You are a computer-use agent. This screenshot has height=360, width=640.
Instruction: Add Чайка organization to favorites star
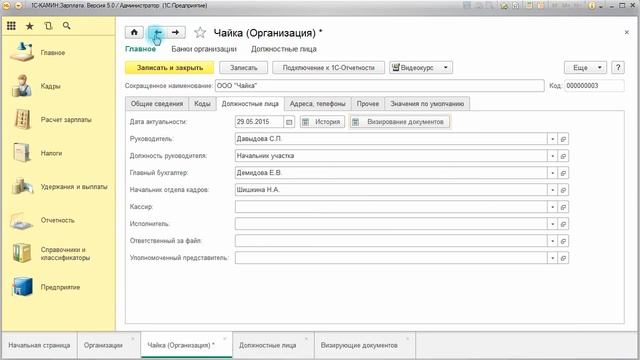(200, 32)
